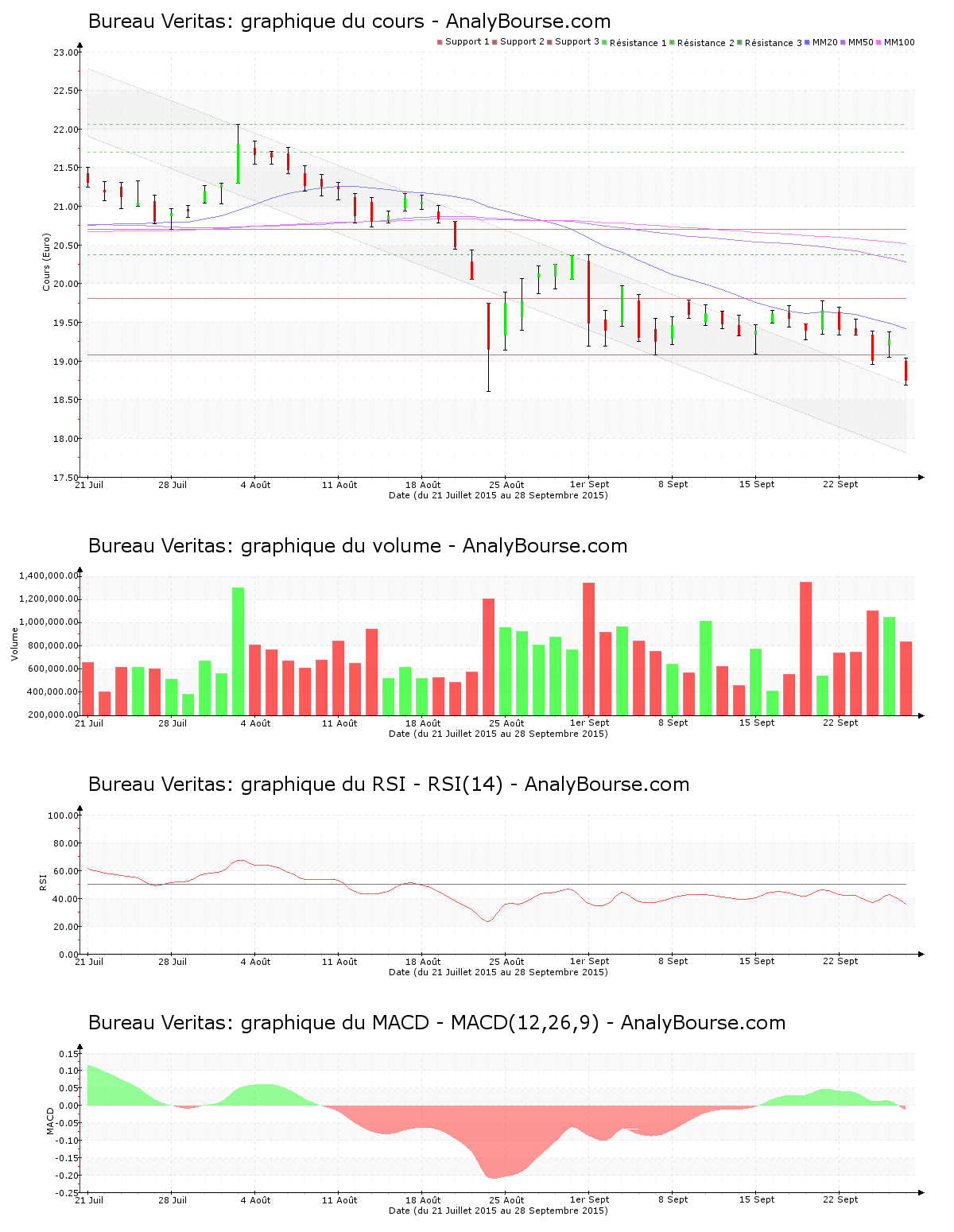Screen dimensions: 954x1232
Task: Click the date range caption under the price chart
Action: (x=498, y=495)
